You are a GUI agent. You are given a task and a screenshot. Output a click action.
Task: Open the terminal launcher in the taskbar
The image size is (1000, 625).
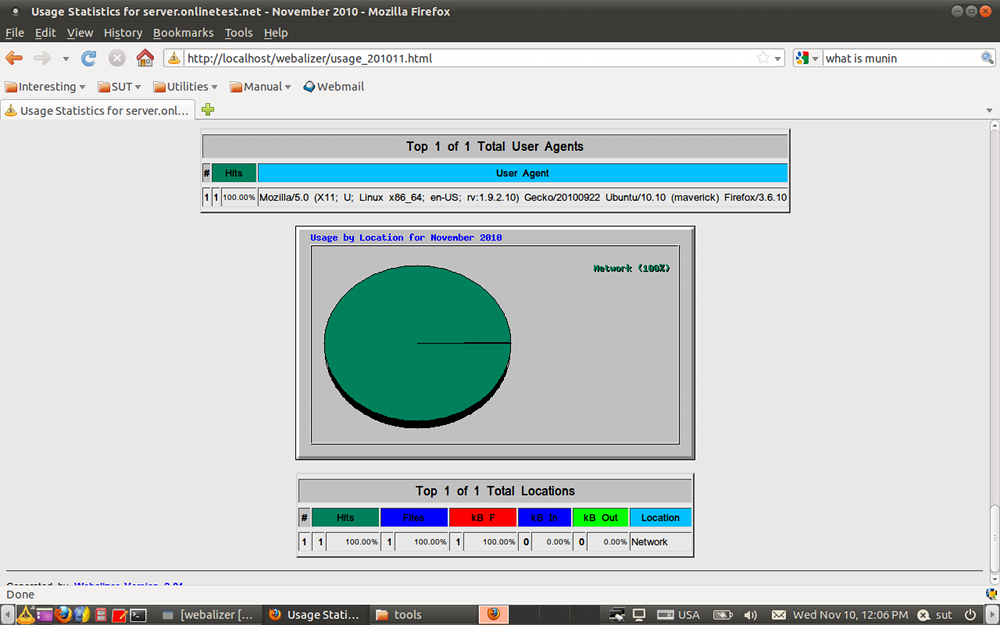click(x=140, y=615)
